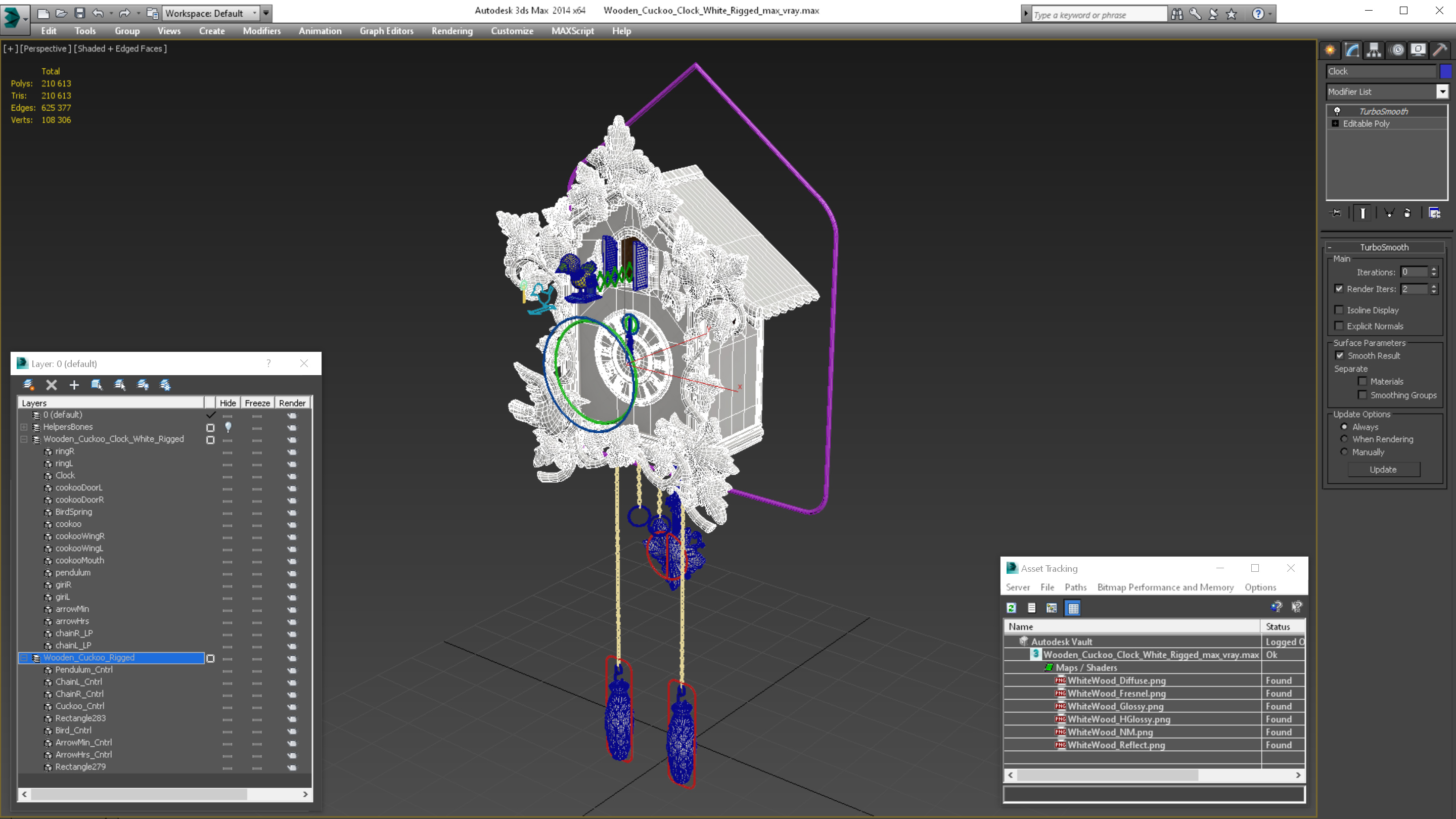Select the When Rendering radio option

[1344, 439]
